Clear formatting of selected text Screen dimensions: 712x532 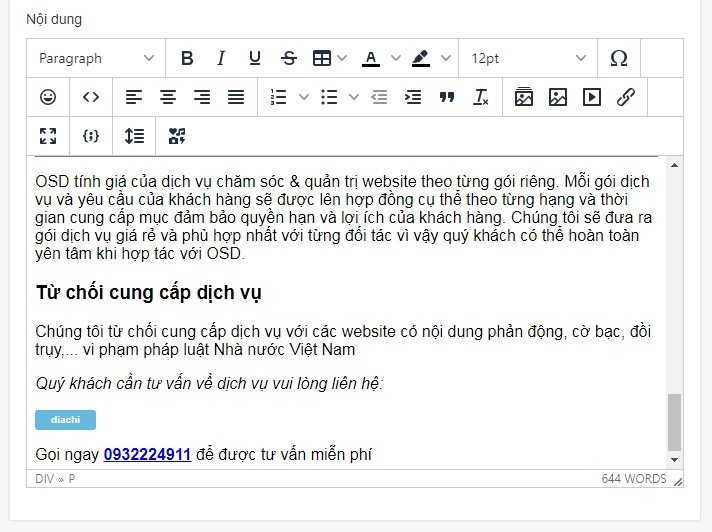point(481,97)
